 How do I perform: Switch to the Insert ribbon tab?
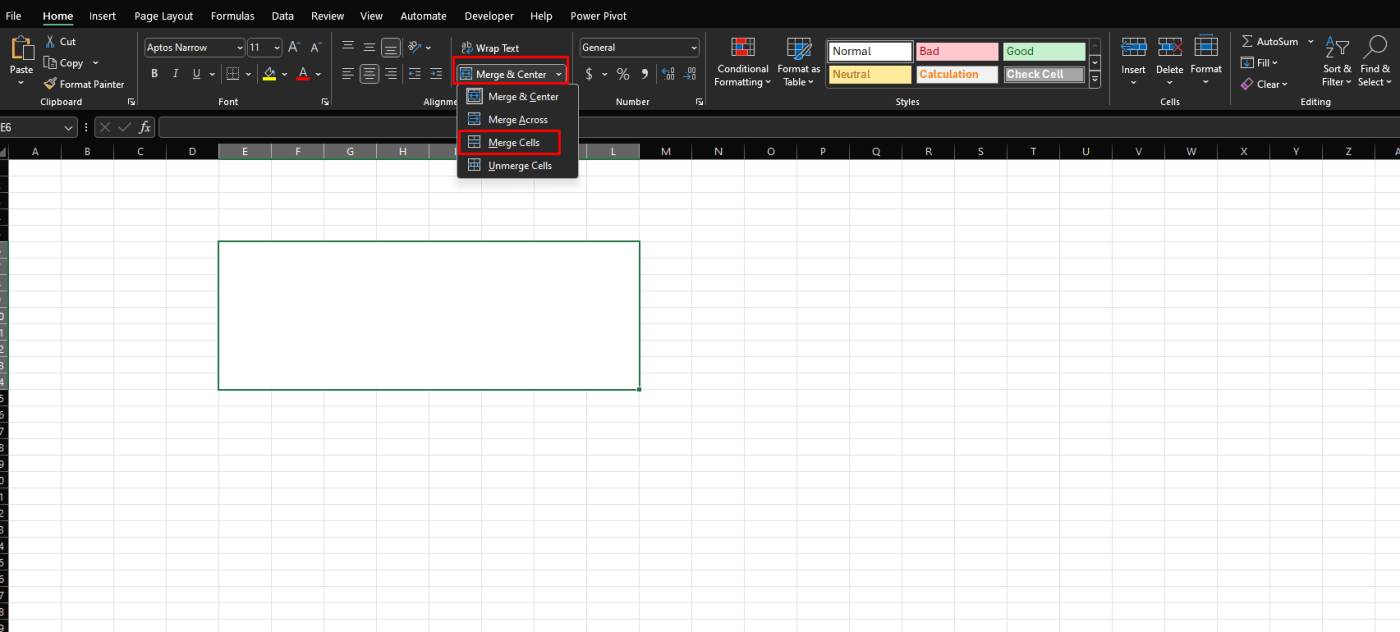(x=102, y=16)
